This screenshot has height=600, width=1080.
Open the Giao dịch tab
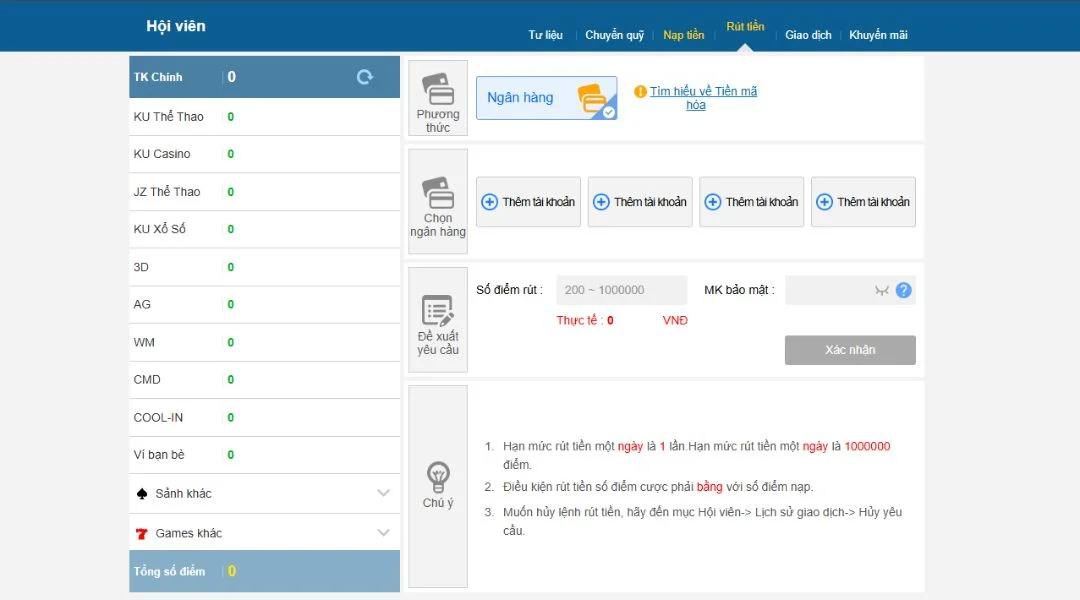coord(808,35)
